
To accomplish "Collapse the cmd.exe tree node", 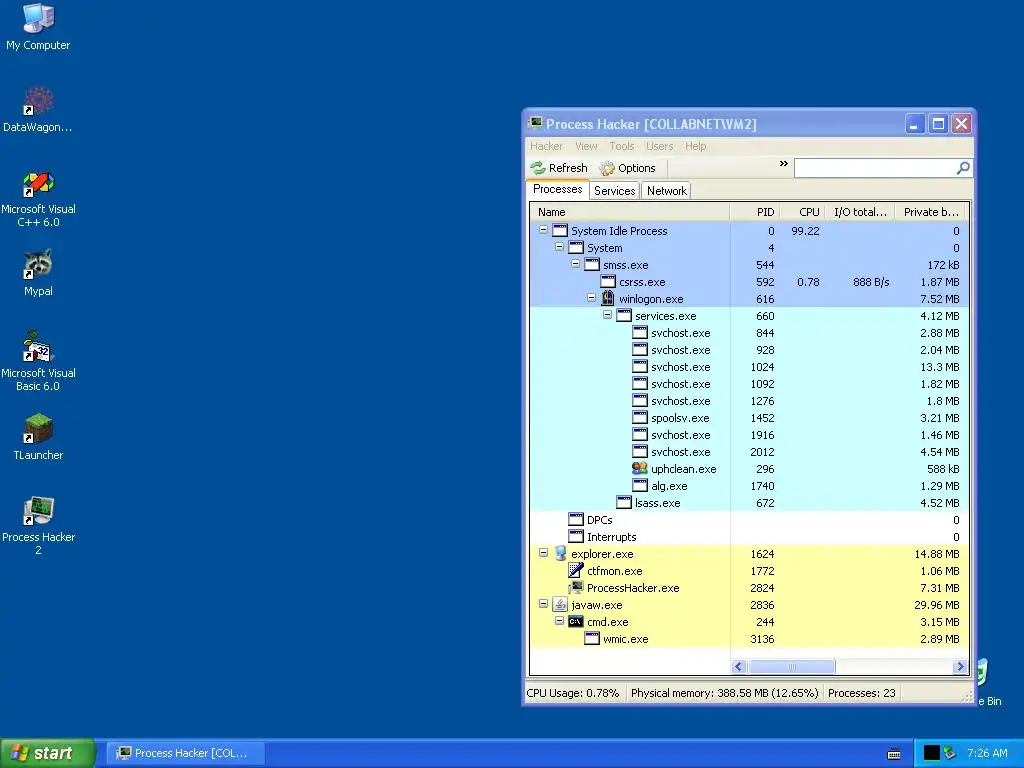I will tap(559, 620).
